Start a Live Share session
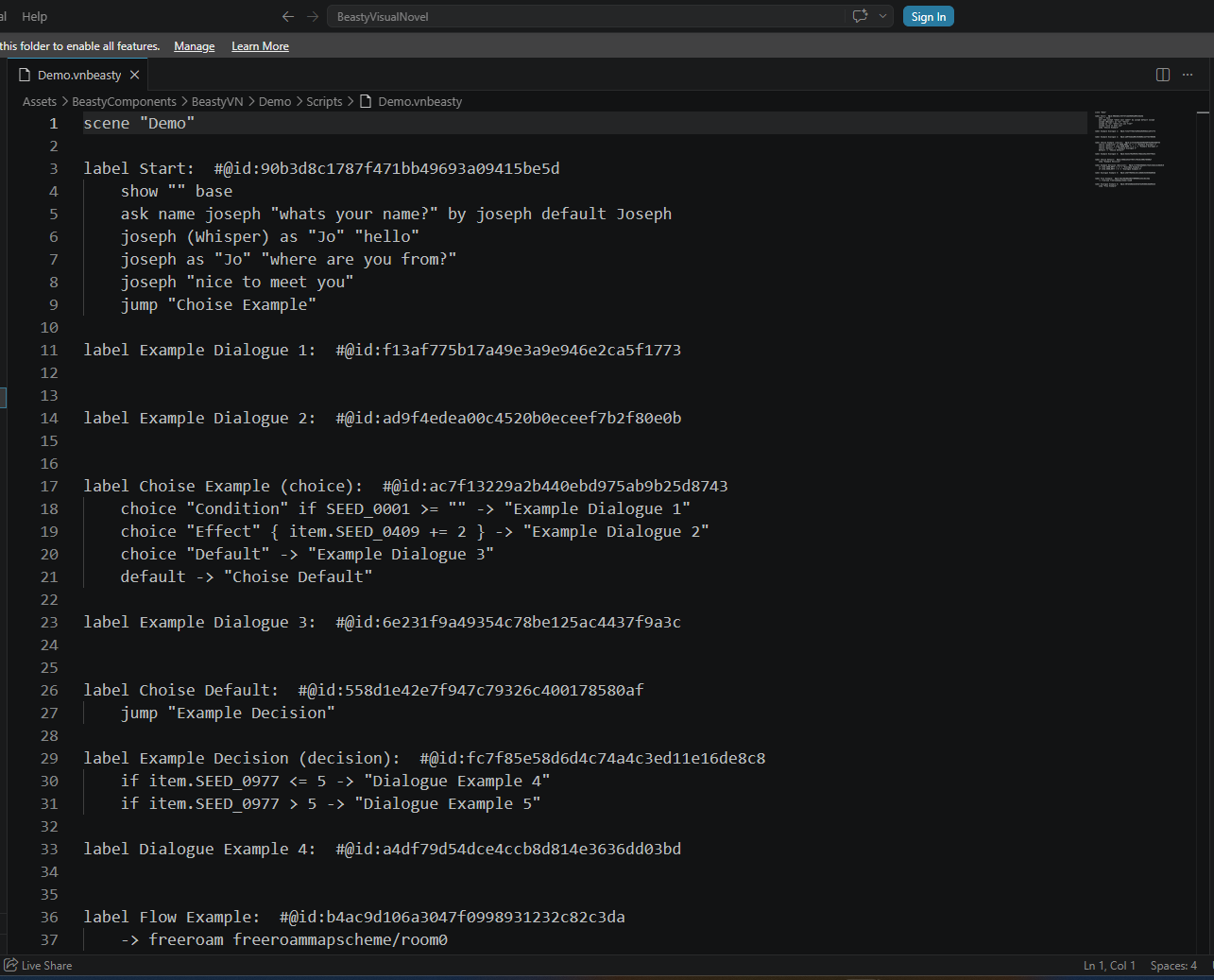 [39, 965]
